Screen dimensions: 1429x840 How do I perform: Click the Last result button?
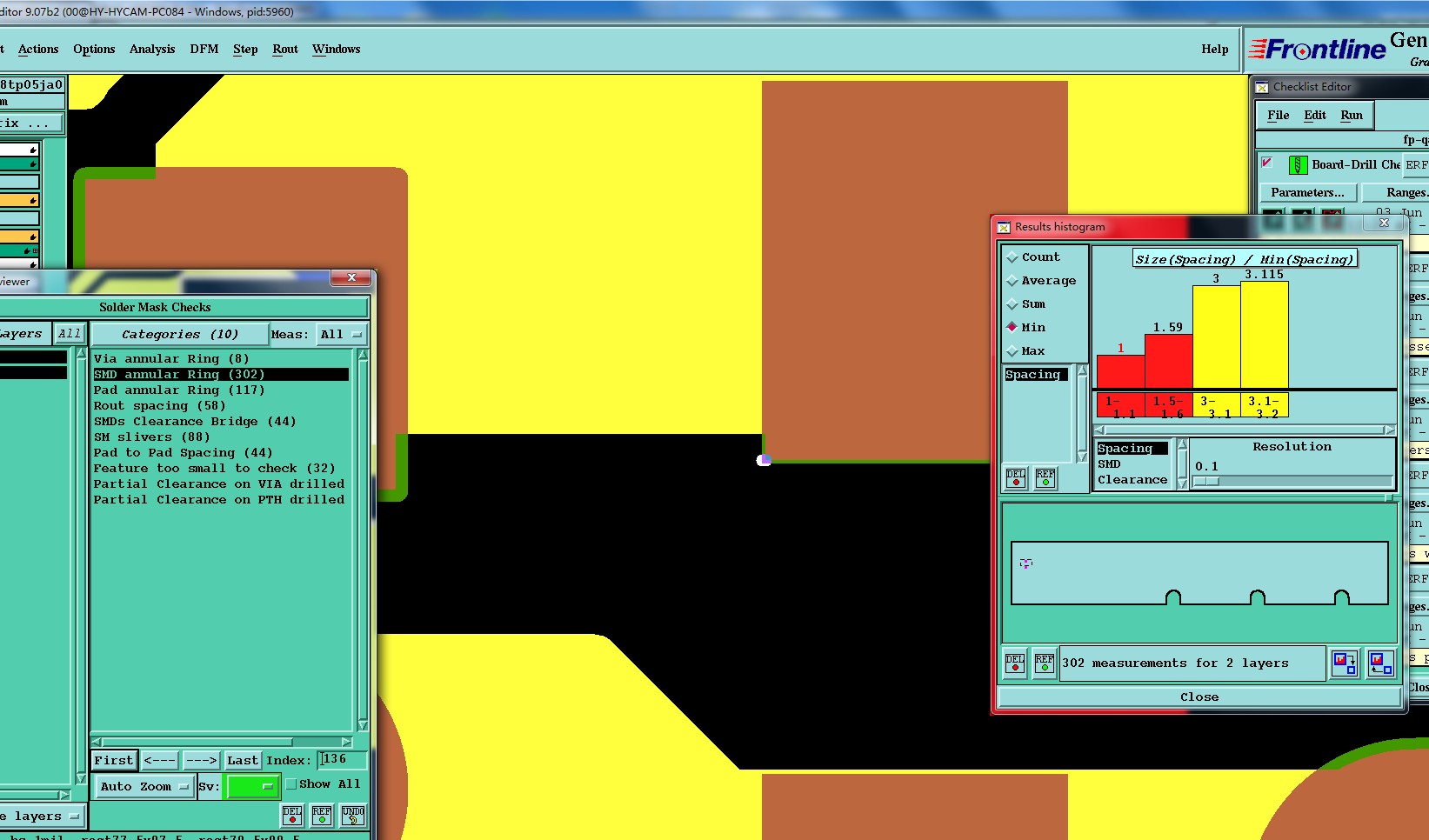pyautogui.click(x=243, y=761)
